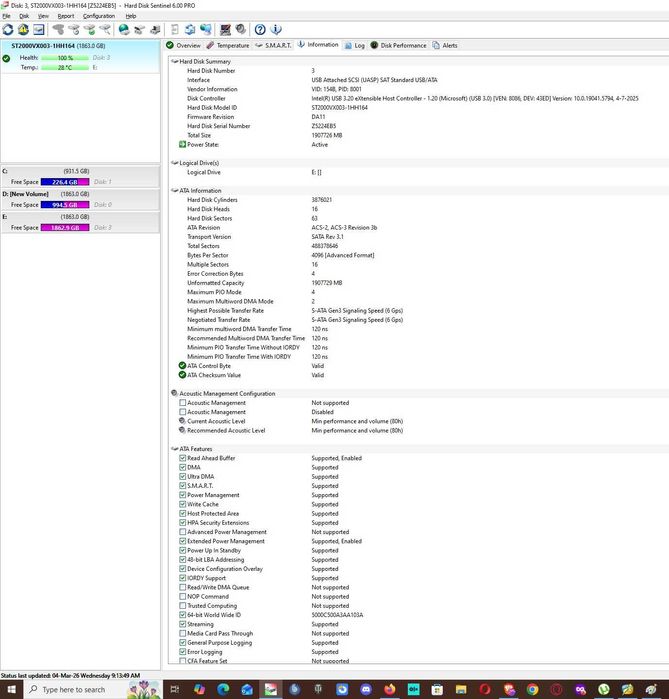Click the monitor configuration toolbar icon
Viewport: 669px width, 699px height.
point(225,29)
